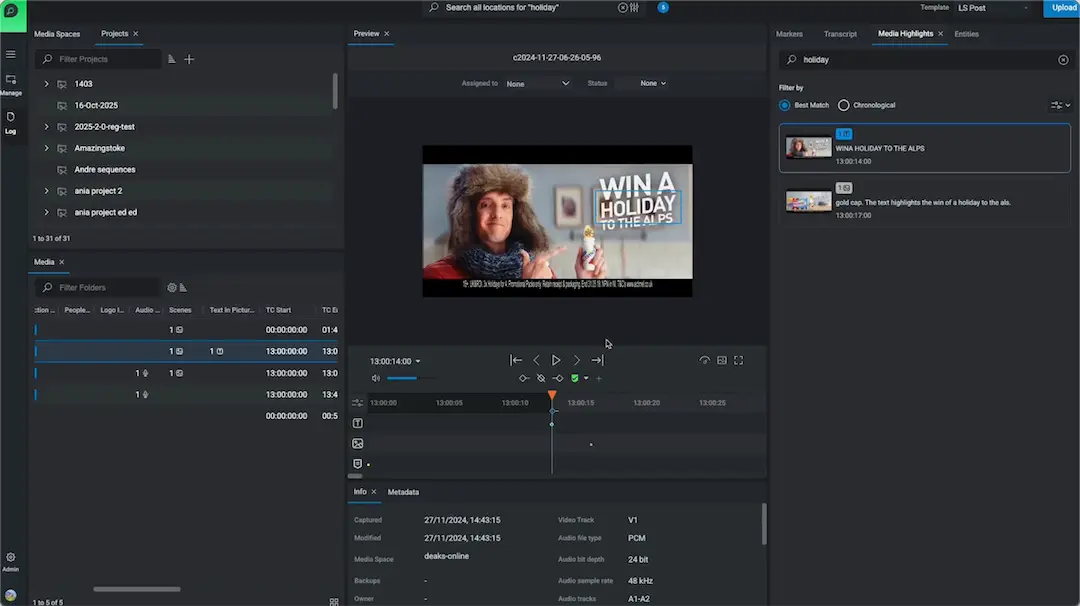Image resolution: width=1080 pixels, height=606 pixels.
Task: Open the Log section in sidebar
Action: click(11, 122)
